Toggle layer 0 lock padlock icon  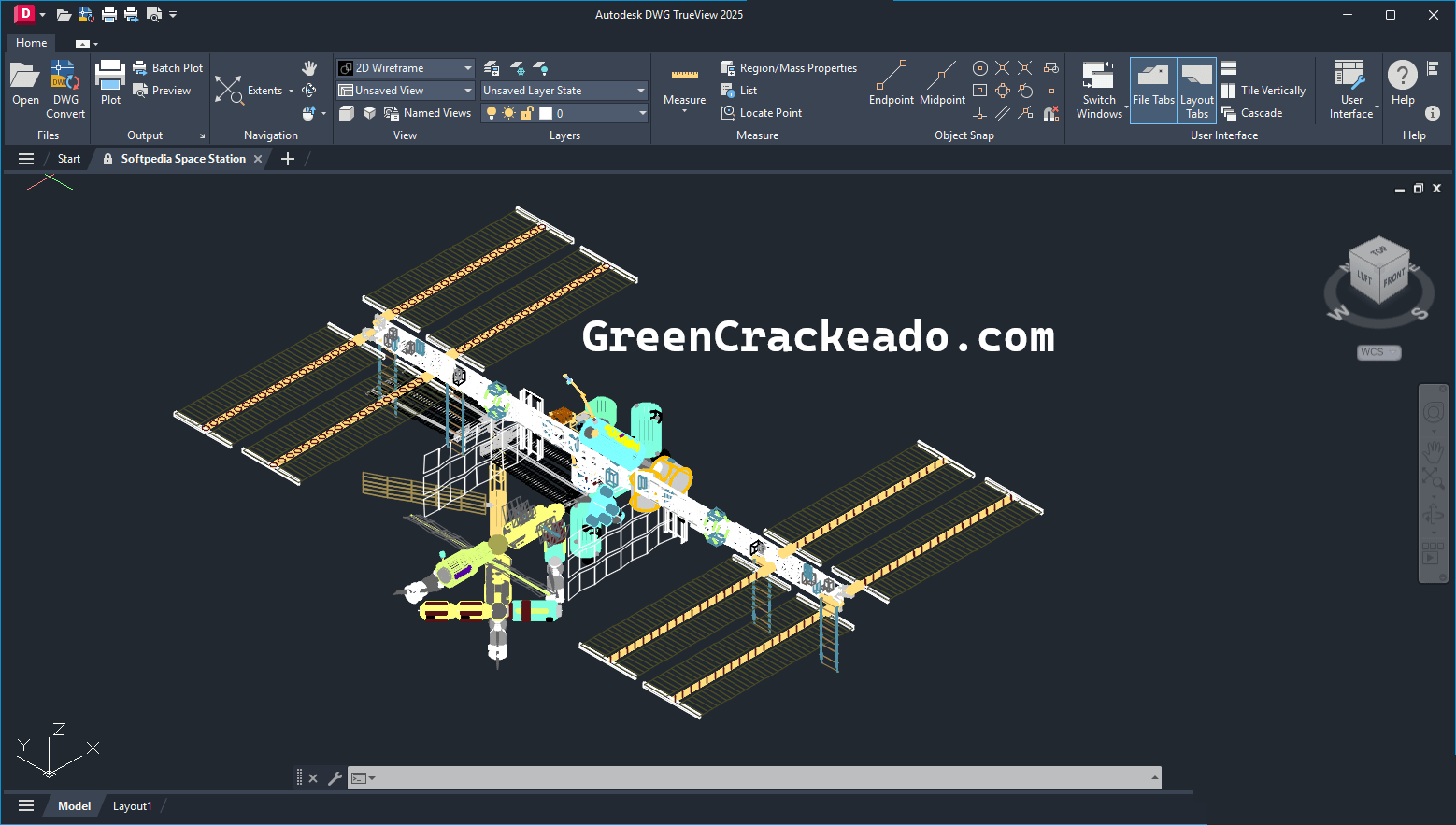click(x=526, y=113)
